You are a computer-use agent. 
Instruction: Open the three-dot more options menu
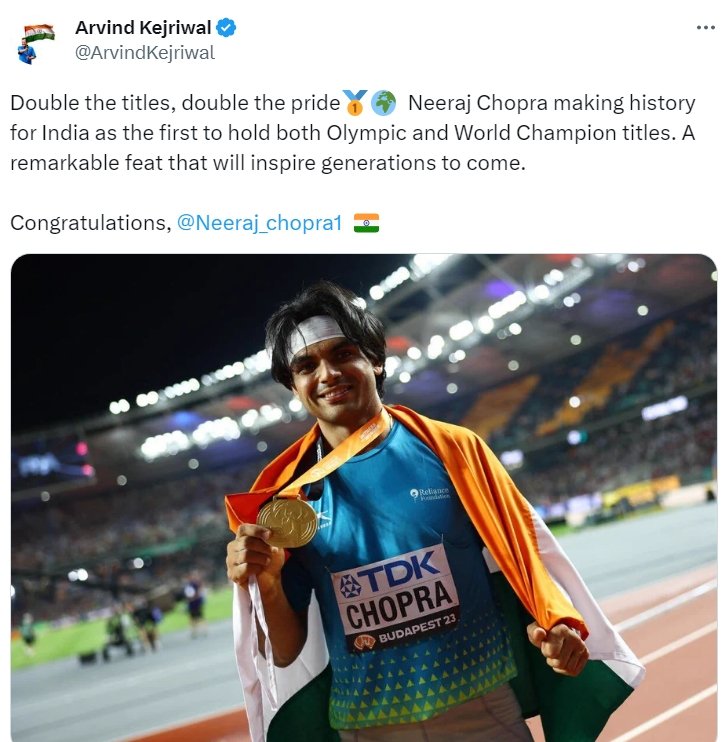[706, 28]
